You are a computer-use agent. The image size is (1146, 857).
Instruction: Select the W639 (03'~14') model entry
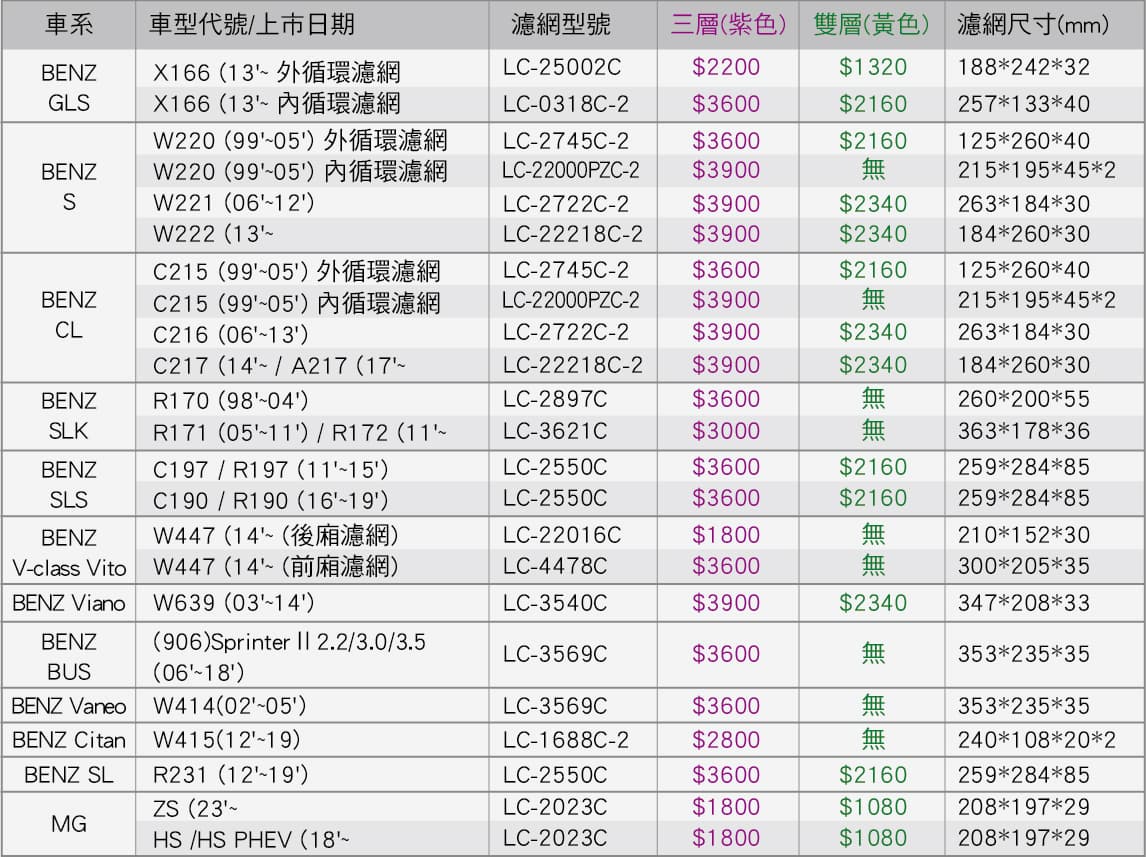click(x=233, y=603)
